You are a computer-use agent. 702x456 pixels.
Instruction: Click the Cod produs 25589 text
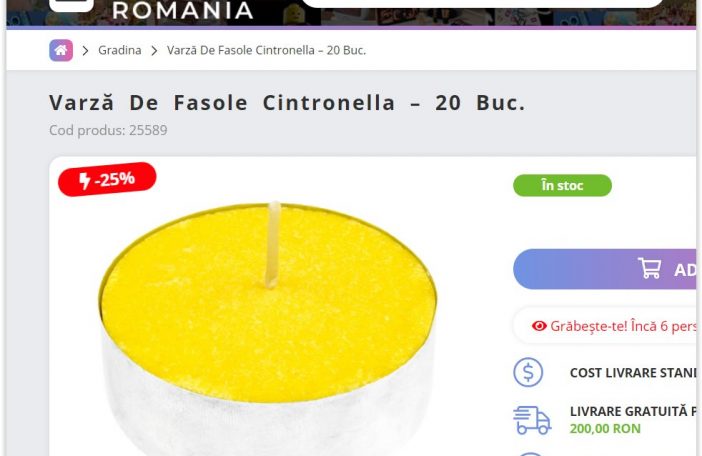coord(108,130)
